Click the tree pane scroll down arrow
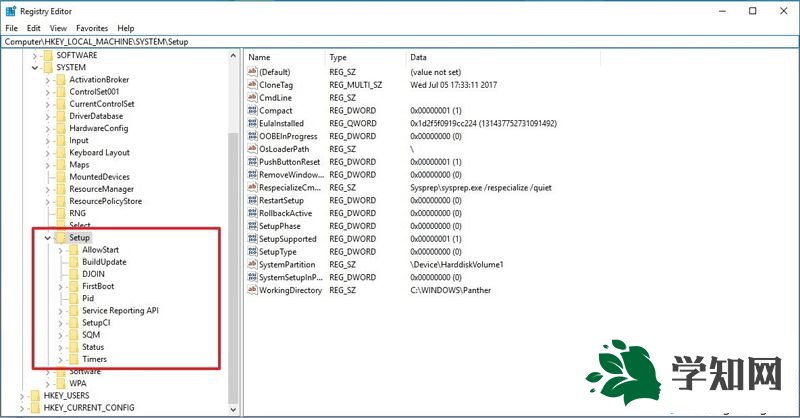 [x=233, y=409]
